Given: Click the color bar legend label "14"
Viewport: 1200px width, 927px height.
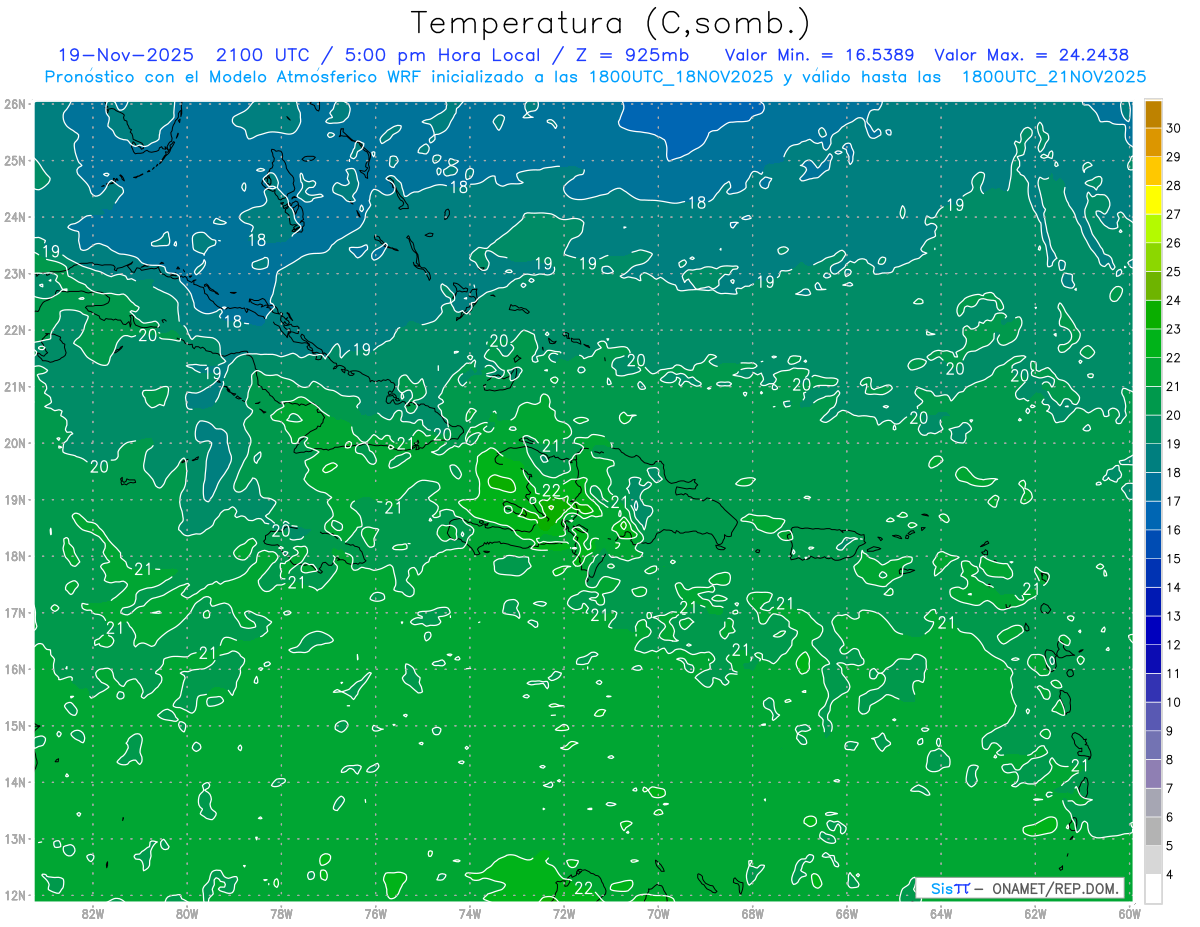Looking at the screenshot, I should (x=1174, y=587).
